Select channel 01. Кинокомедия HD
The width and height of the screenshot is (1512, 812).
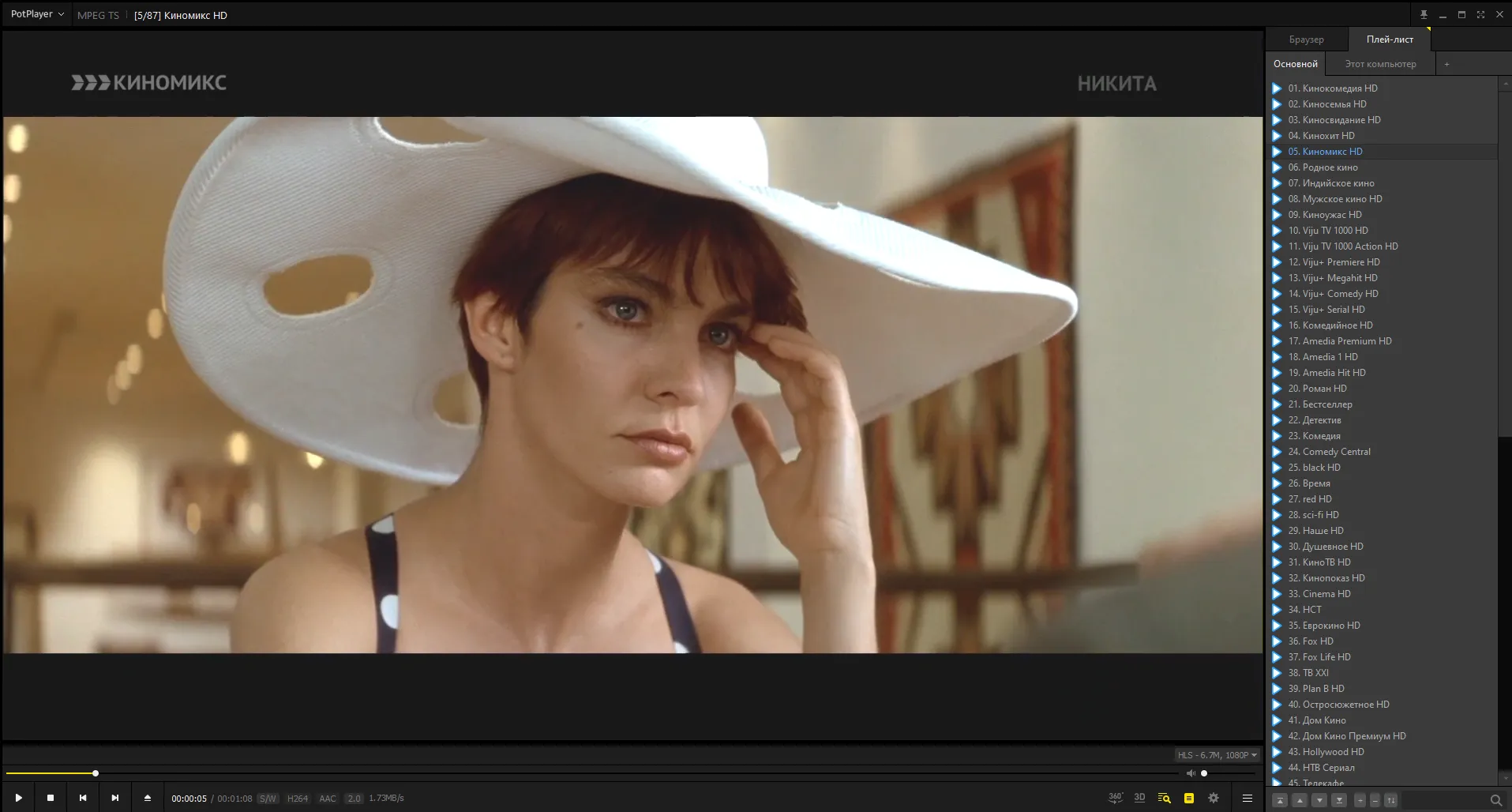coord(1383,88)
